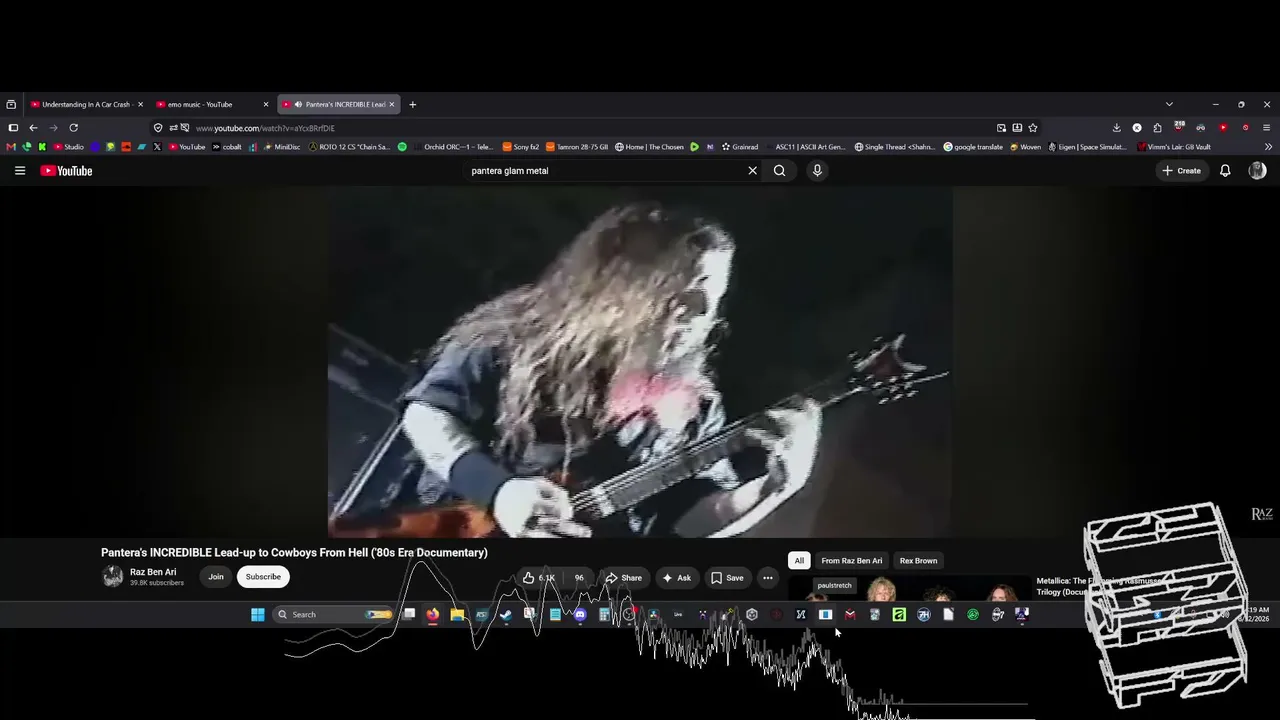The width and height of the screenshot is (1280, 720).
Task: Open the browser application menu
Action: 1266,128
